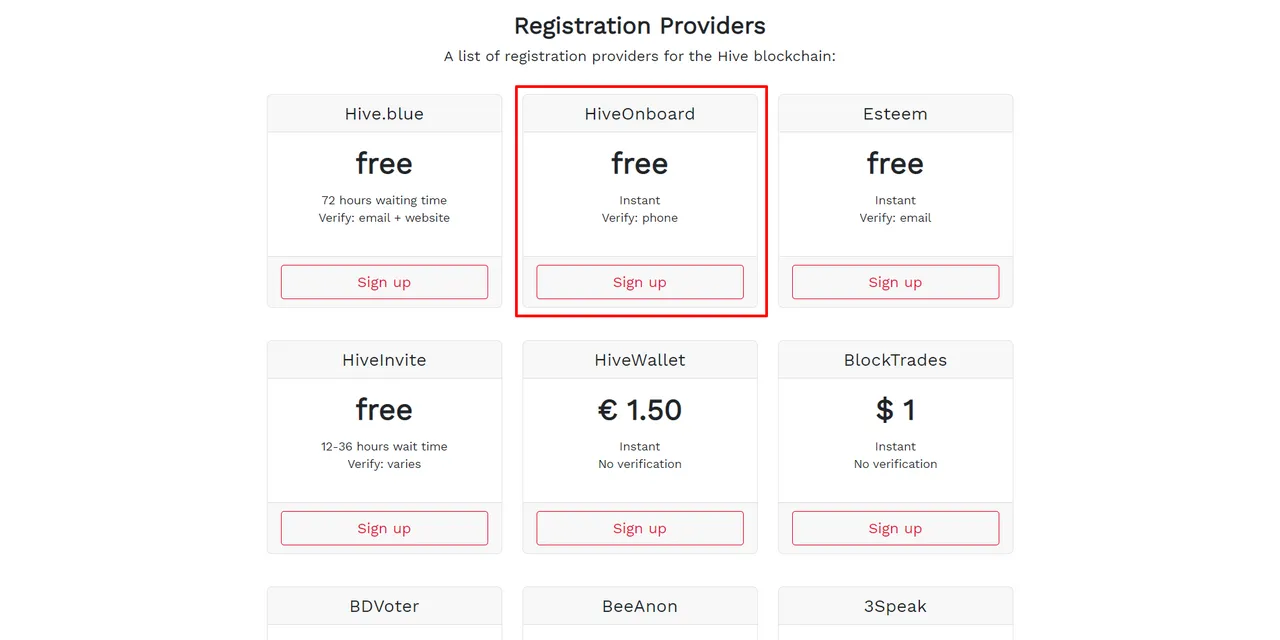This screenshot has width=1280, height=640.
Task: Select the Esteem card header
Action: tap(895, 114)
